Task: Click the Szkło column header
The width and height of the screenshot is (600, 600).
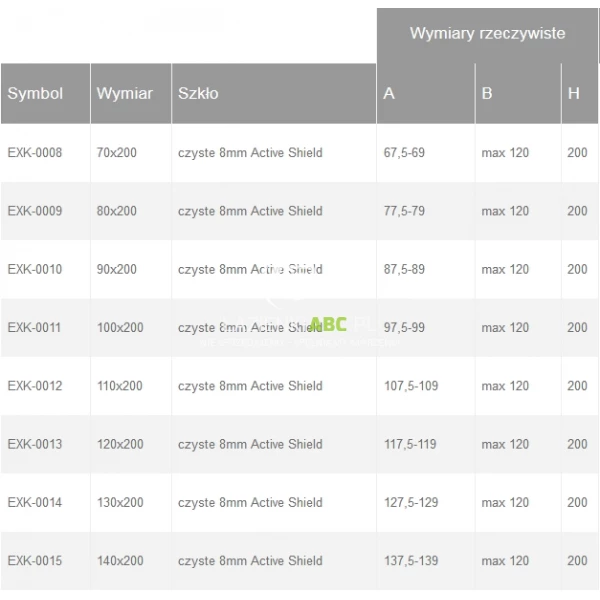Action: [x=198, y=93]
